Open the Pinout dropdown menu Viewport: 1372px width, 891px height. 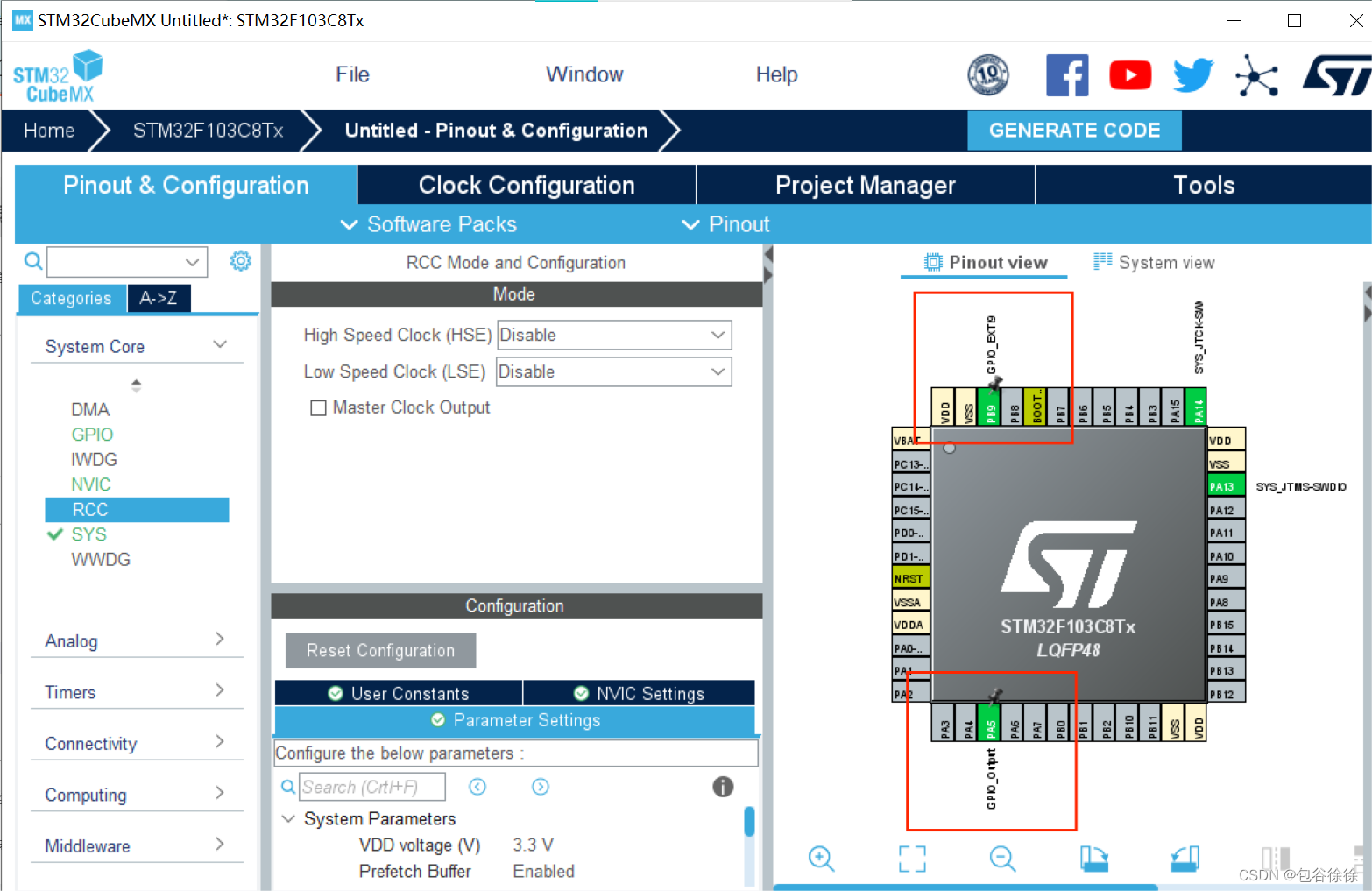(725, 224)
